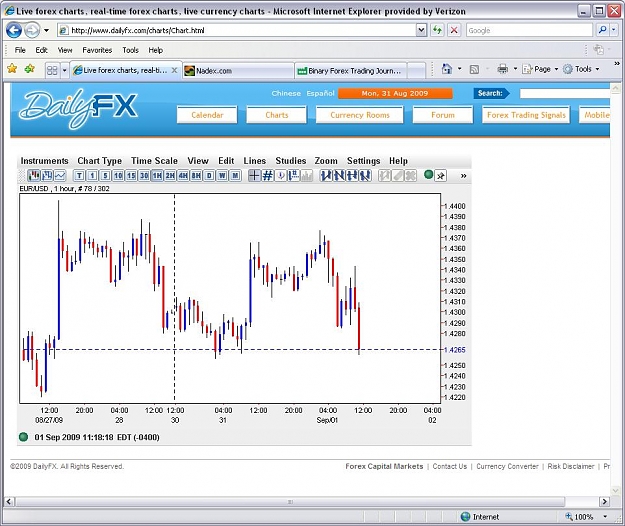The width and height of the screenshot is (625, 526).
Task: Select the monthly (M) time scale
Action: click(x=236, y=176)
